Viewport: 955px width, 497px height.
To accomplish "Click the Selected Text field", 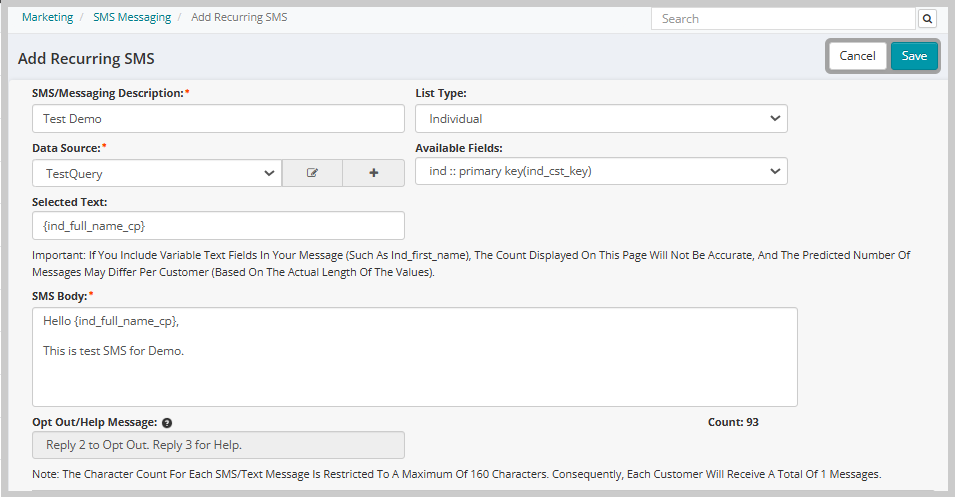I will coord(218,225).
